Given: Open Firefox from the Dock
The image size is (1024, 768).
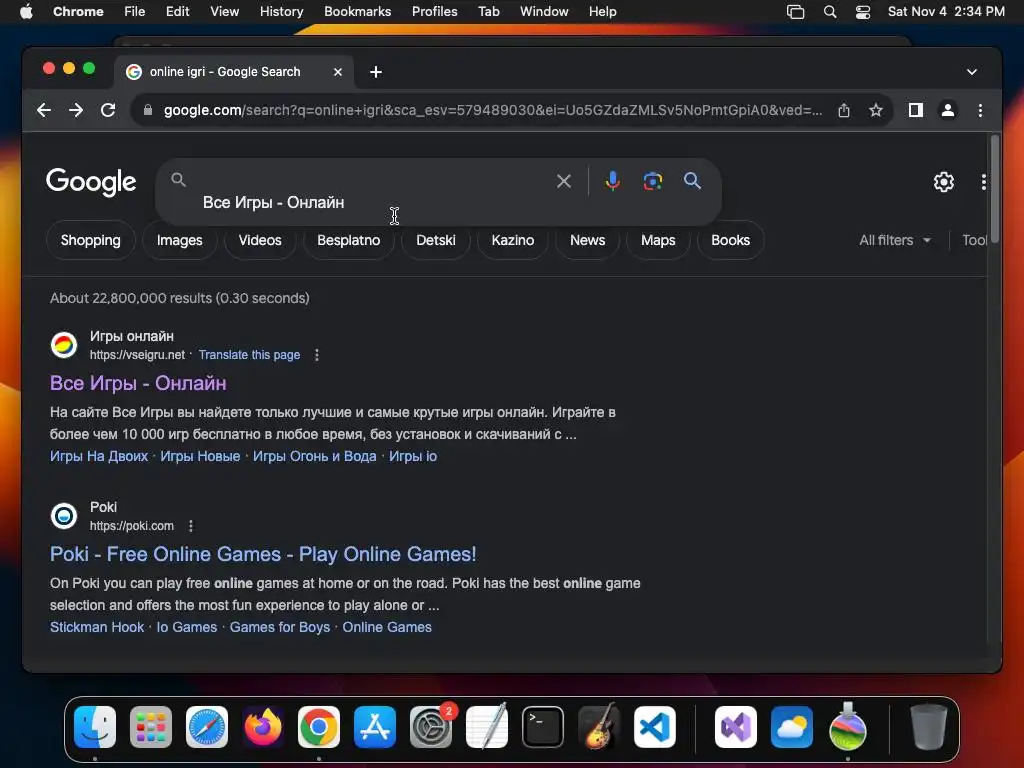Looking at the screenshot, I should point(263,727).
